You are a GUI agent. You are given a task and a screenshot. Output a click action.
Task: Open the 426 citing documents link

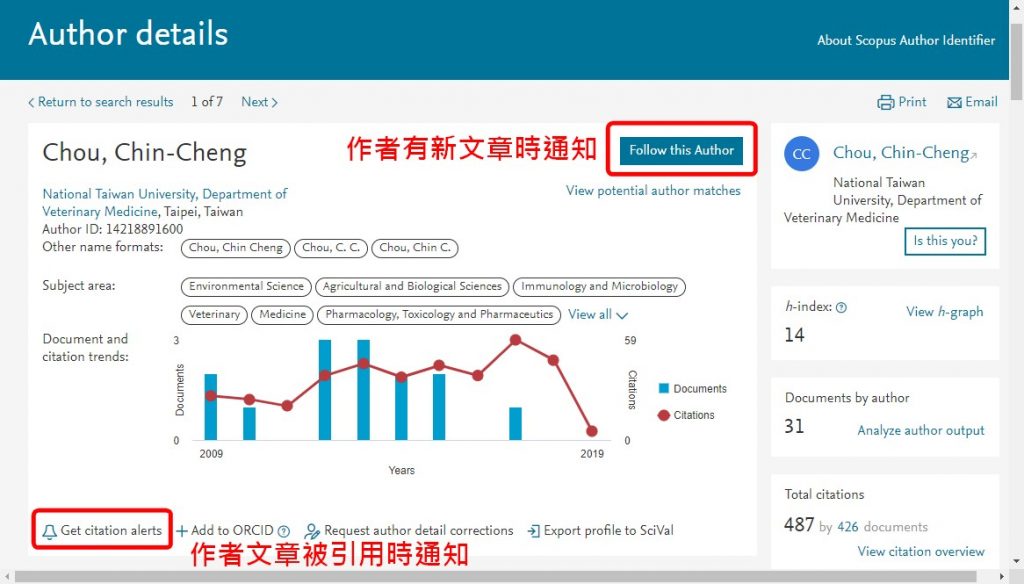click(x=848, y=527)
